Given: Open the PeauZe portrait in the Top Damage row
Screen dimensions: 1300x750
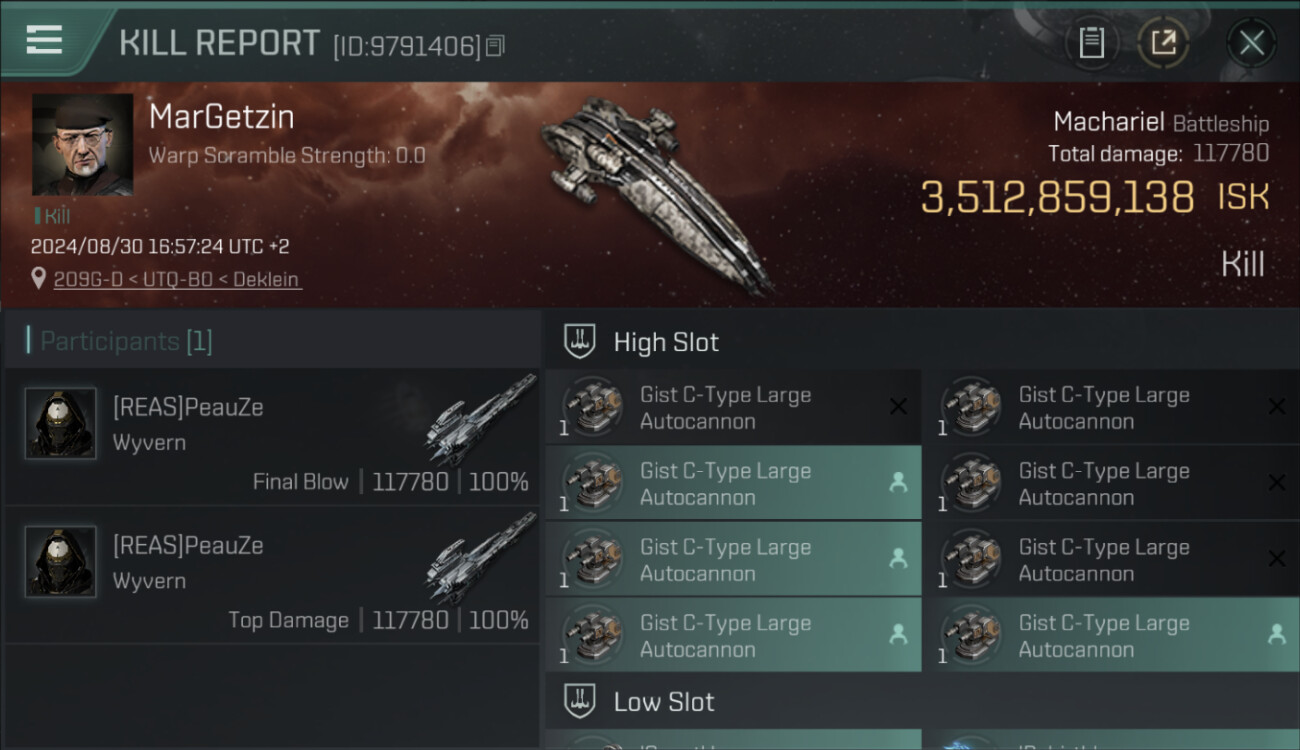Looking at the screenshot, I should [x=61, y=562].
